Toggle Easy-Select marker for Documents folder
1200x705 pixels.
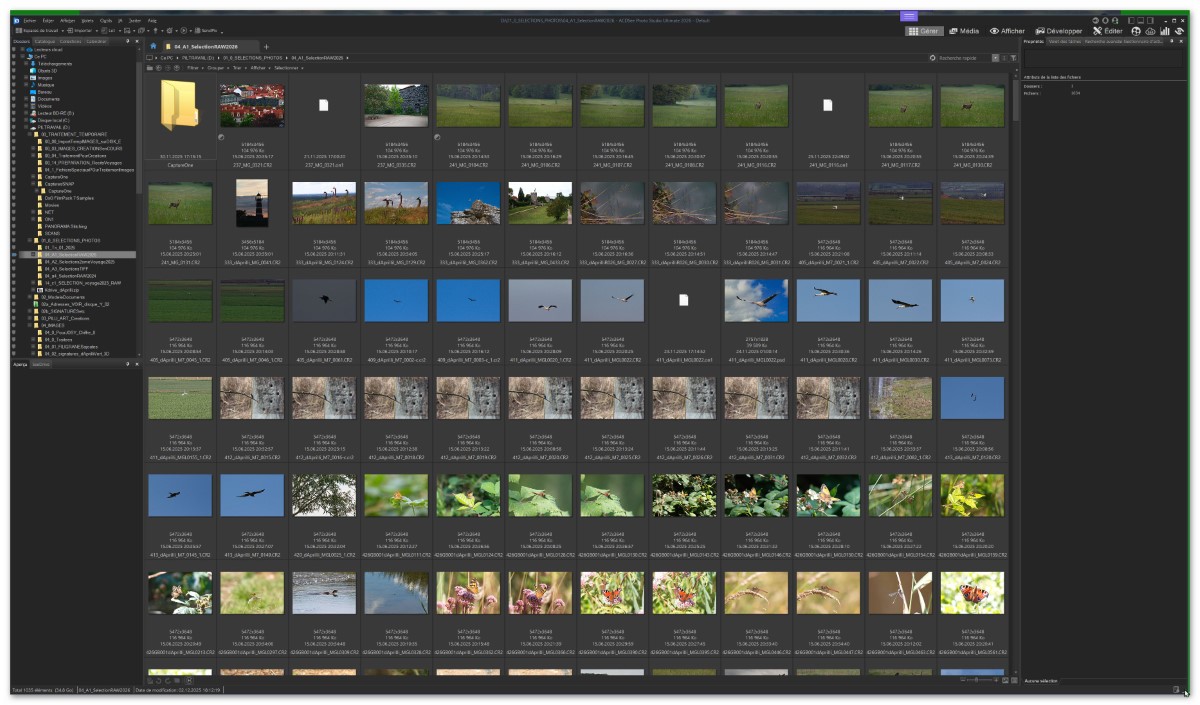pyautogui.click(x=14, y=99)
